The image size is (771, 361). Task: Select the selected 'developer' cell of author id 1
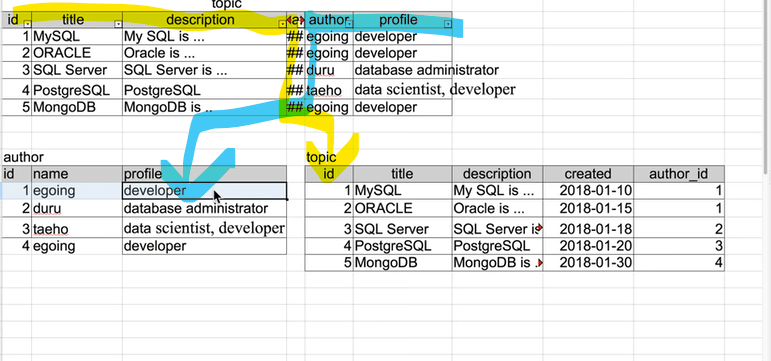coord(204,191)
